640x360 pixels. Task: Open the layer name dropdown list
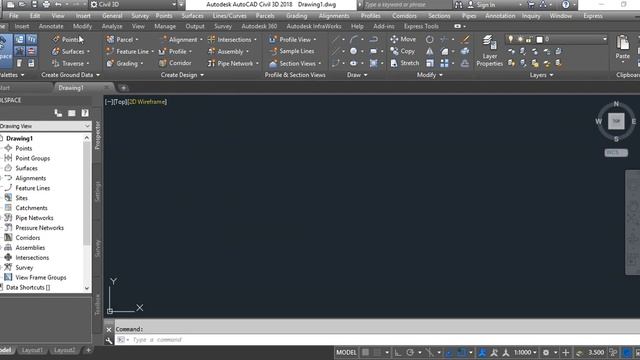point(604,39)
